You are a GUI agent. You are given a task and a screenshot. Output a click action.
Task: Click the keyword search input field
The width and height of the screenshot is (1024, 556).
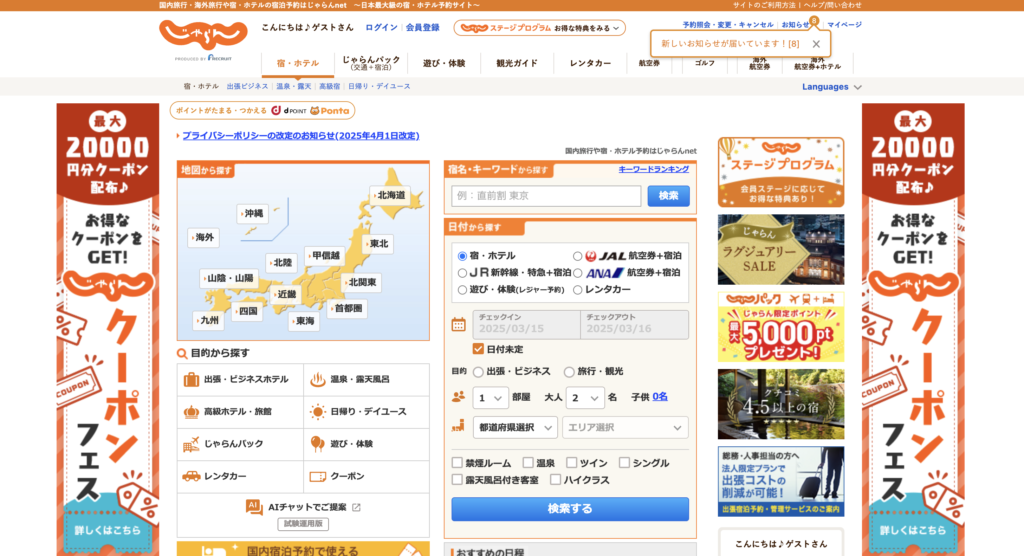pos(546,195)
